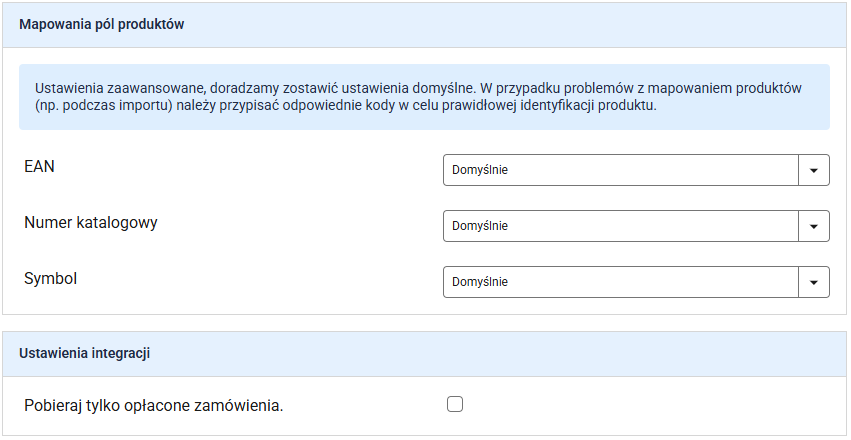851x440 pixels.
Task: Click the 'Pobieraj tylko opłacone zamówienia.' label
Action: (x=154, y=406)
